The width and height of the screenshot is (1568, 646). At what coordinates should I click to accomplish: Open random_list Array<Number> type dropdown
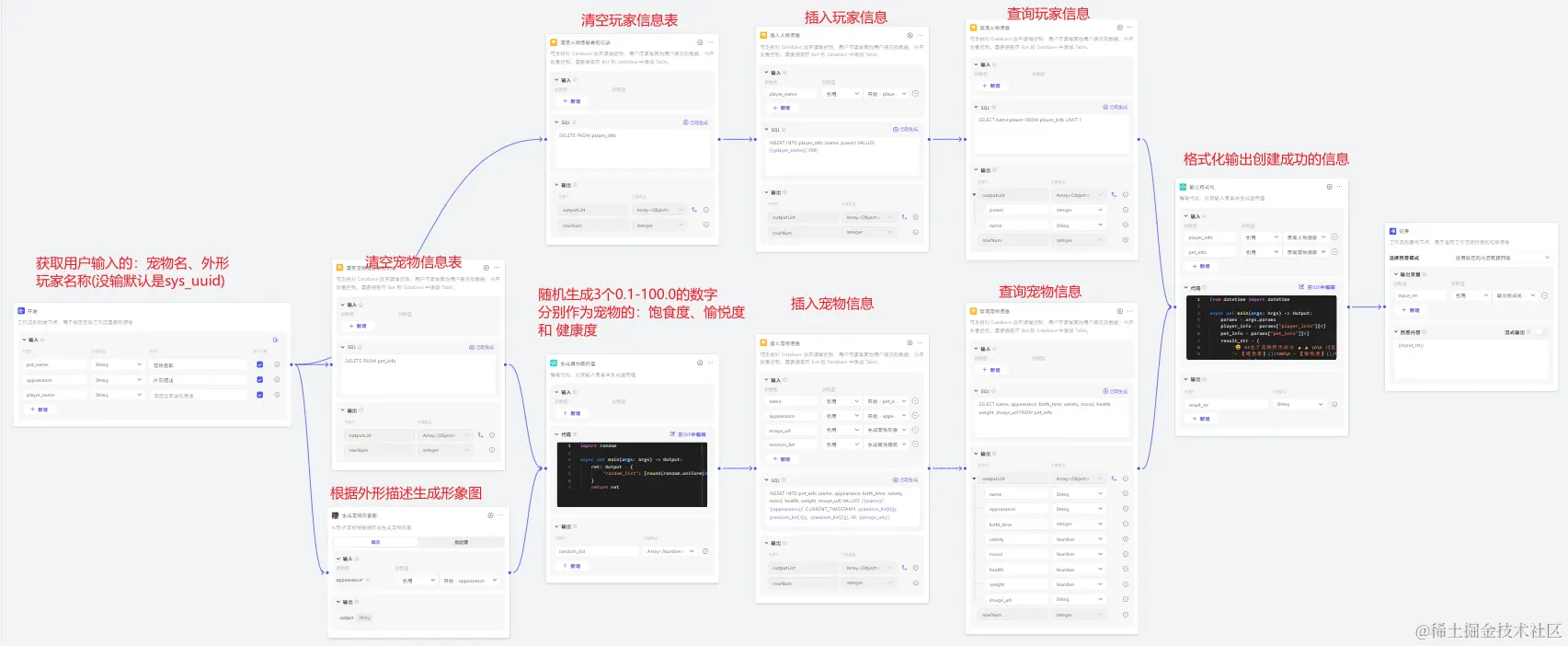[670, 551]
